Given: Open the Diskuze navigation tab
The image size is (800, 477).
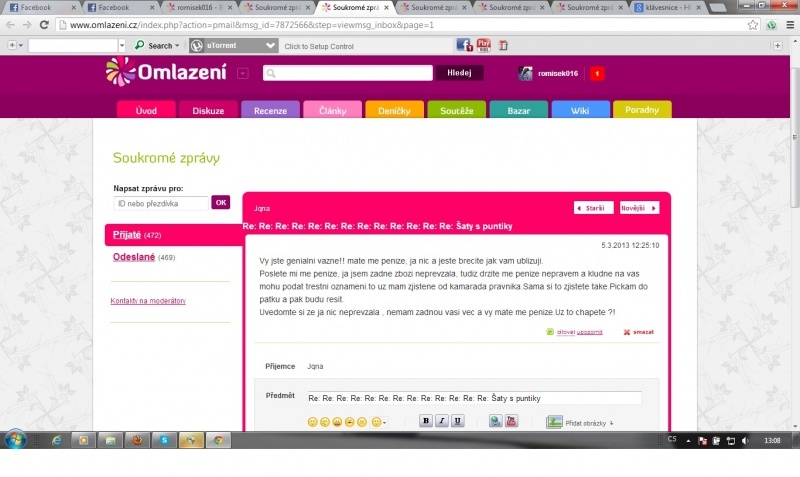Looking at the screenshot, I should [208, 111].
